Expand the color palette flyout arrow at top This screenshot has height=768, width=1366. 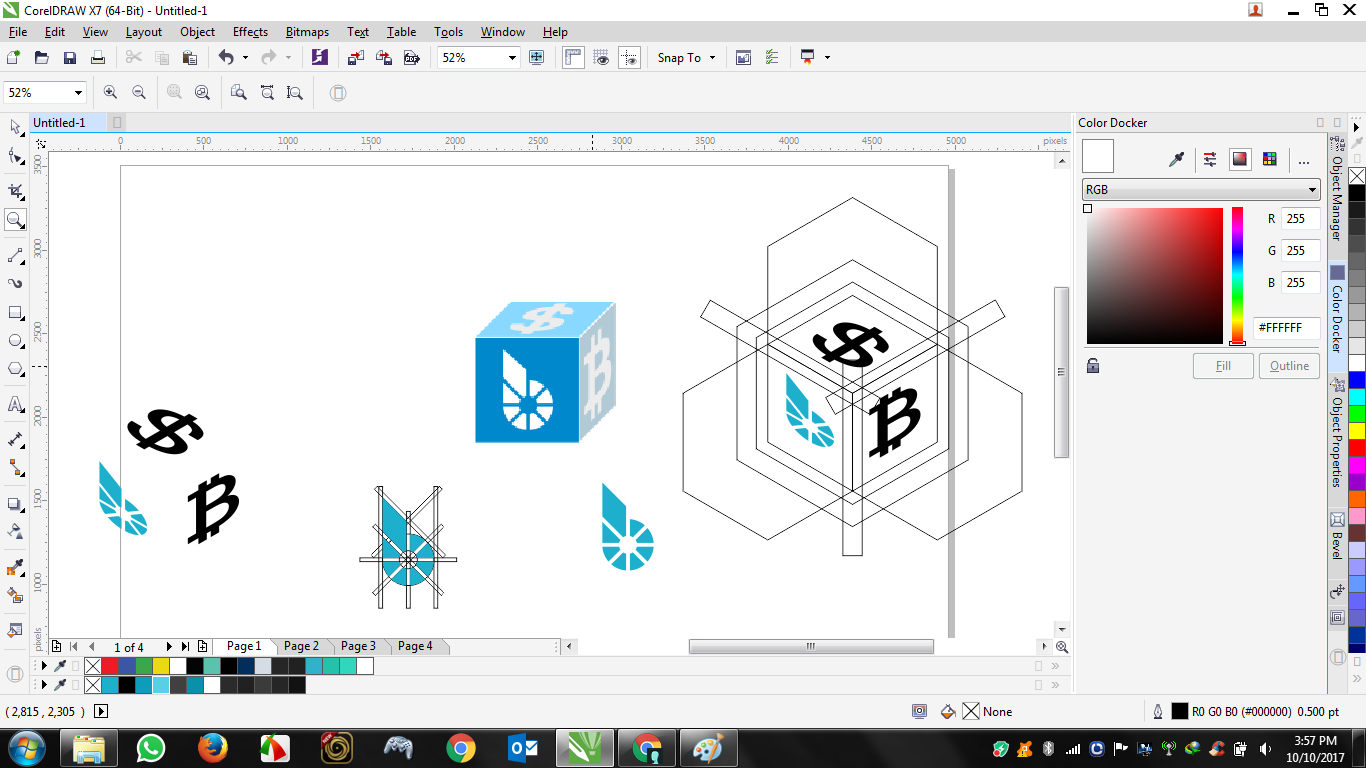point(1357,127)
